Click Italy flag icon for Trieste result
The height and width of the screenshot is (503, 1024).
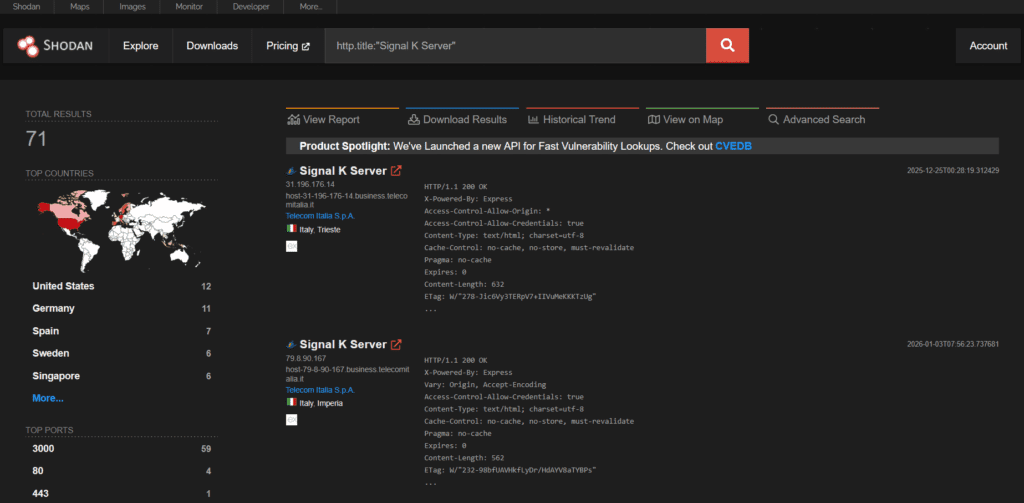click(291, 229)
